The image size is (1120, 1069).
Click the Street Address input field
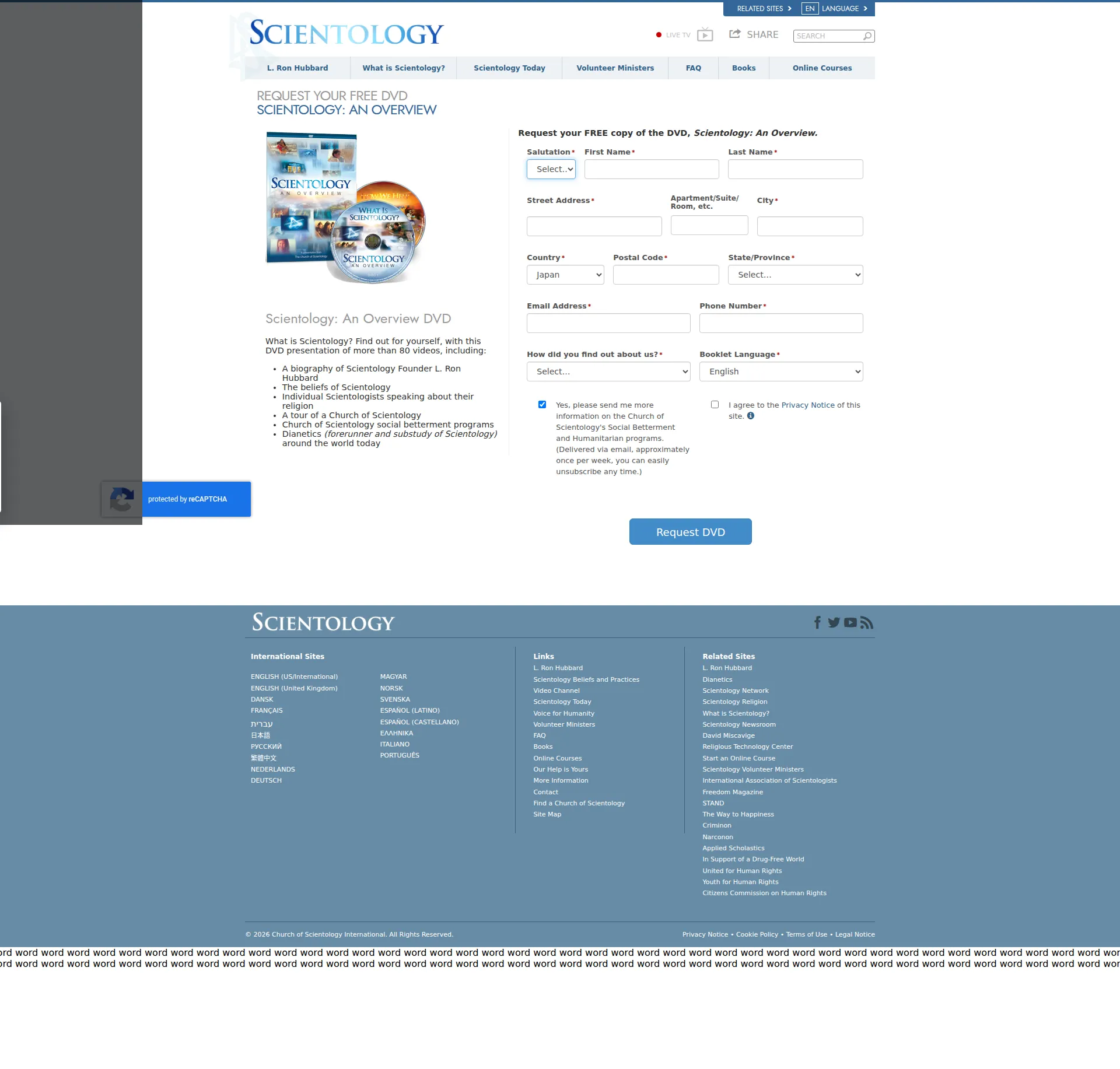[594, 226]
